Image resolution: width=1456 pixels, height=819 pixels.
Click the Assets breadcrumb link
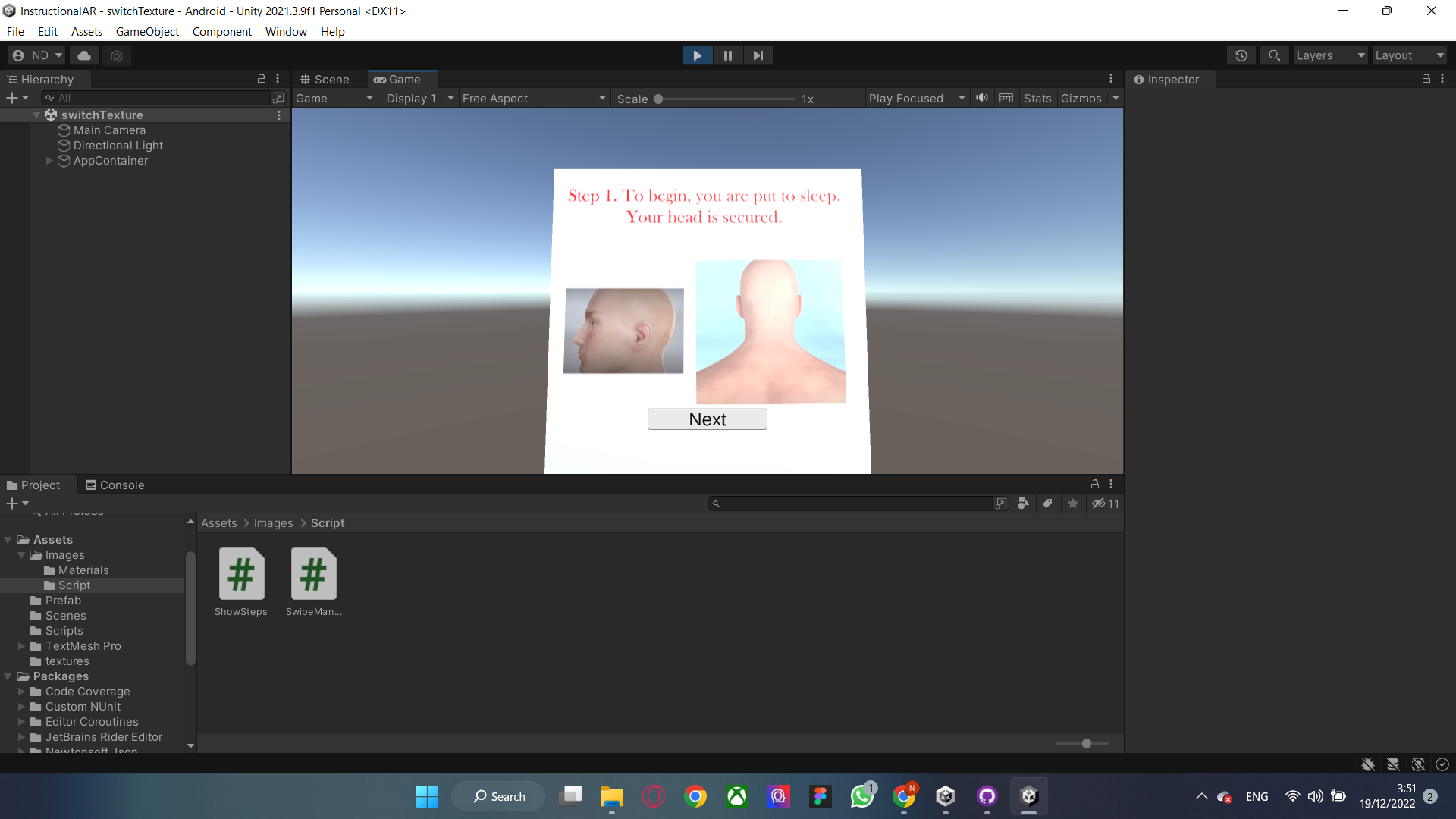coord(218,523)
